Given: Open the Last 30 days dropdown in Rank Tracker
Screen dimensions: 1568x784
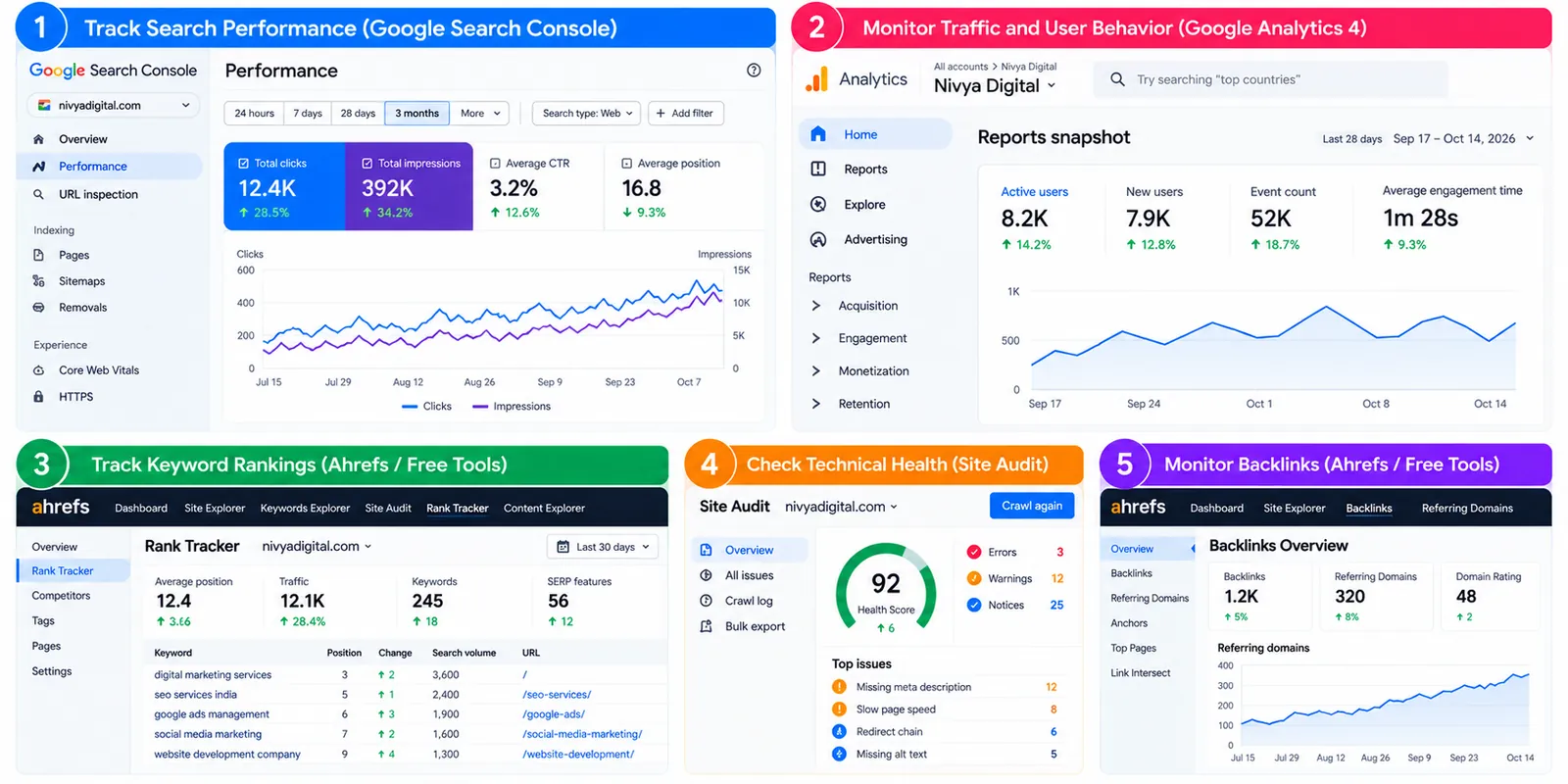Looking at the screenshot, I should tap(603, 547).
